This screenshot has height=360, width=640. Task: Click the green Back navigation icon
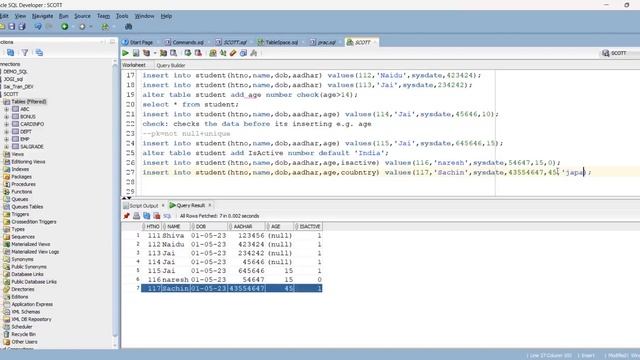pyautogui.click(x=64, y=27)
